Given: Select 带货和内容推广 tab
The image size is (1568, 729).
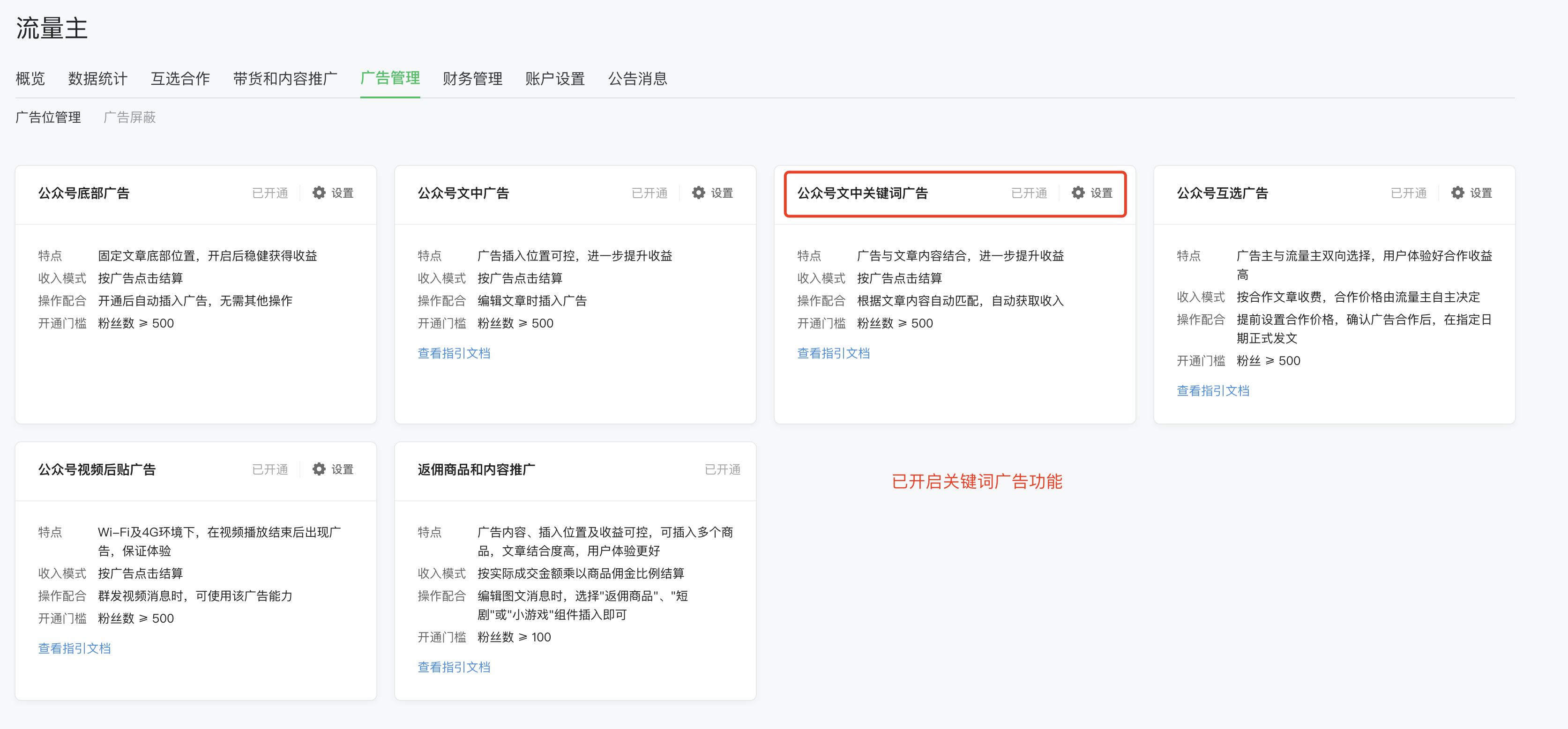Looking at the screenshot, I should coord(285,79).
